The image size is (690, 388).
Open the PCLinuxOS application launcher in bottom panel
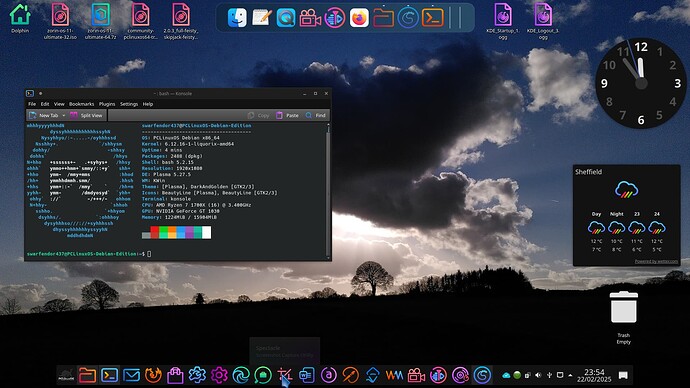point(66,375)
